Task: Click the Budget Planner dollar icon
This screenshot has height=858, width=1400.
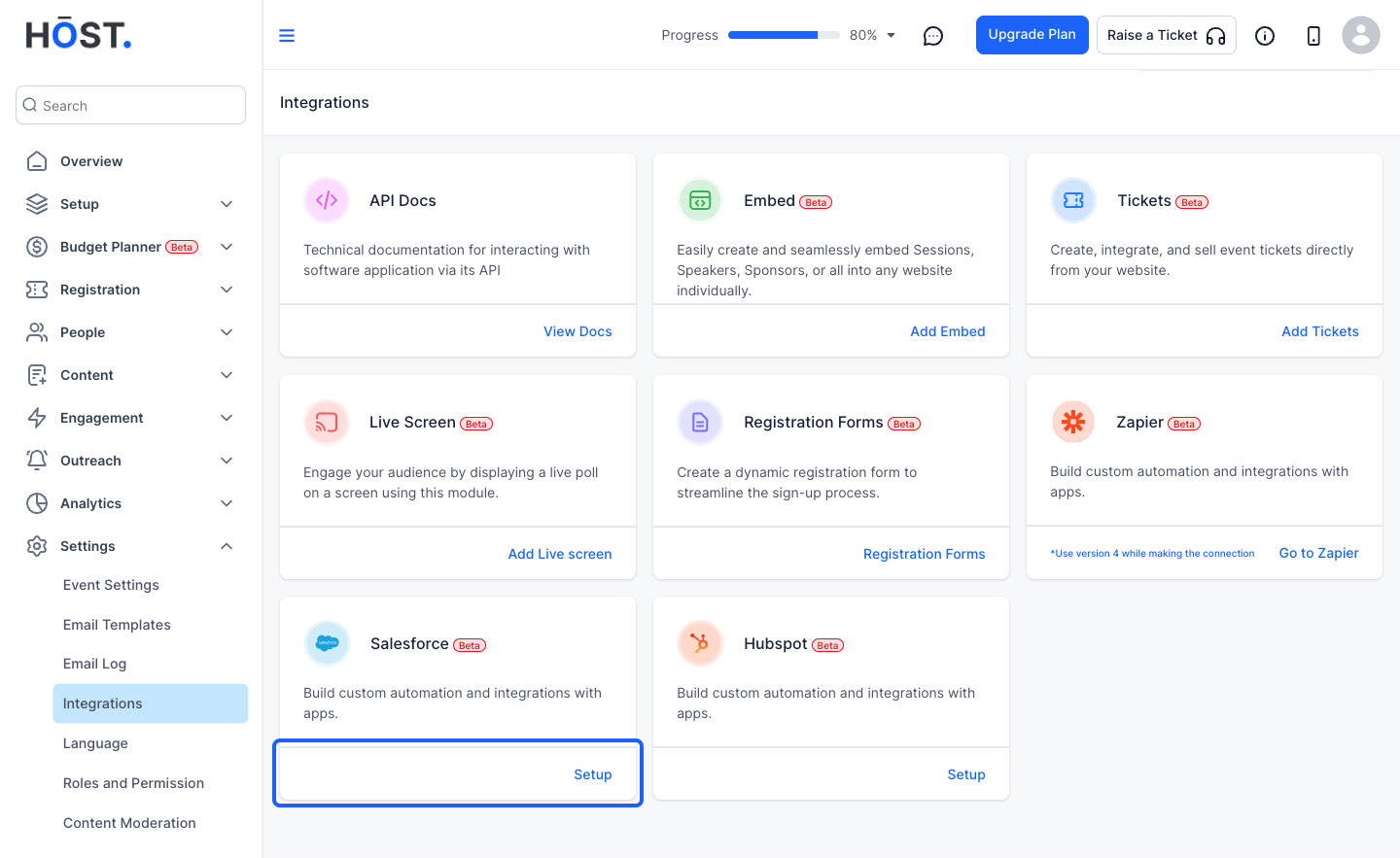Action: pyautogui.click(x=37, y=247)
